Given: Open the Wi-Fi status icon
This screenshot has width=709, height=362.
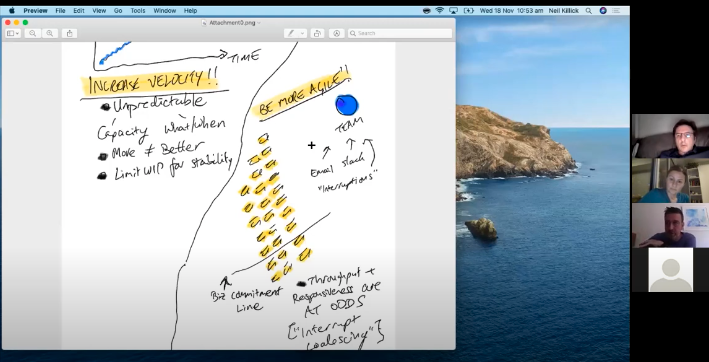Looking at the screenshot, I should [440, 10].
